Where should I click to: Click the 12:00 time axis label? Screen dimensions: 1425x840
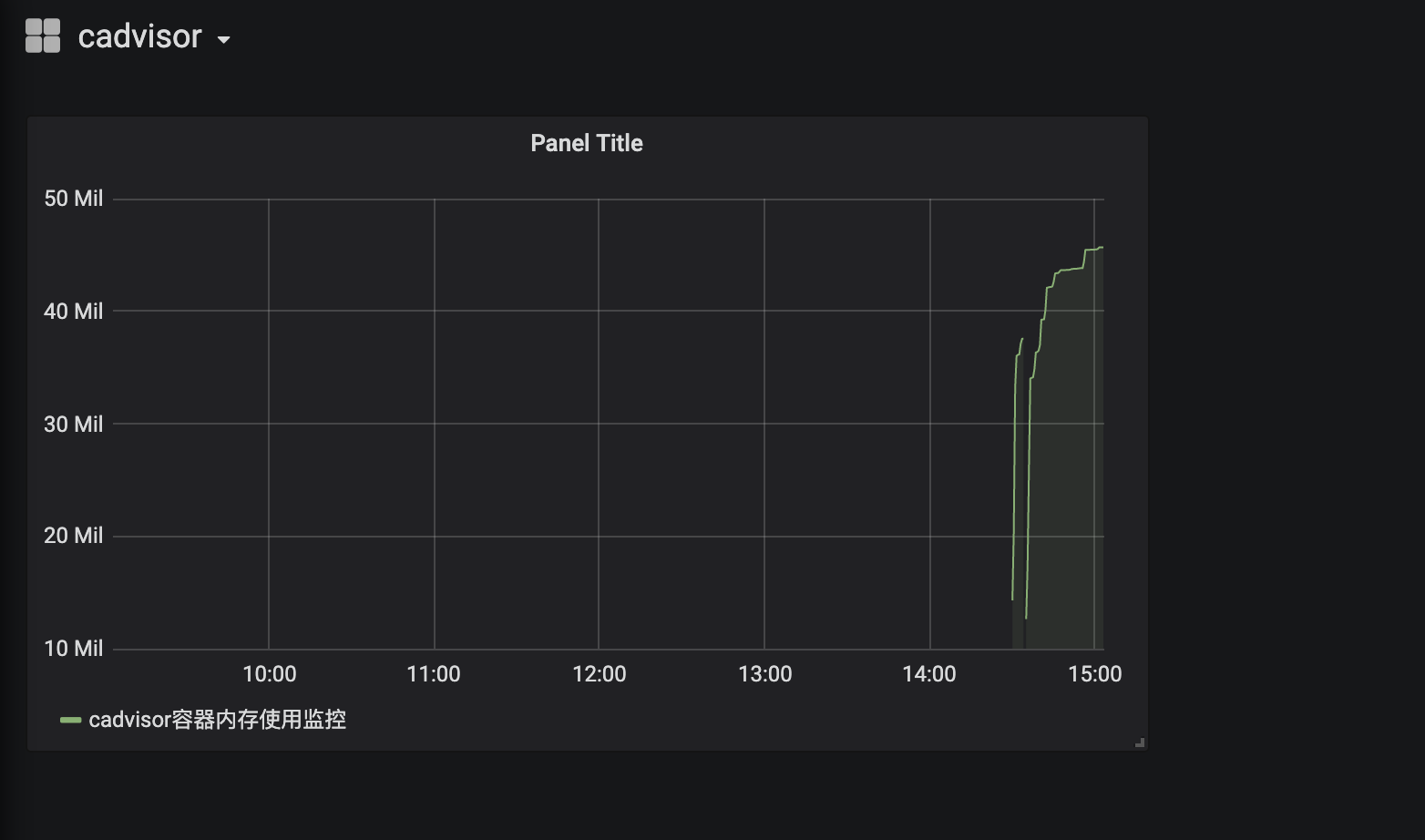click(600, 674)
